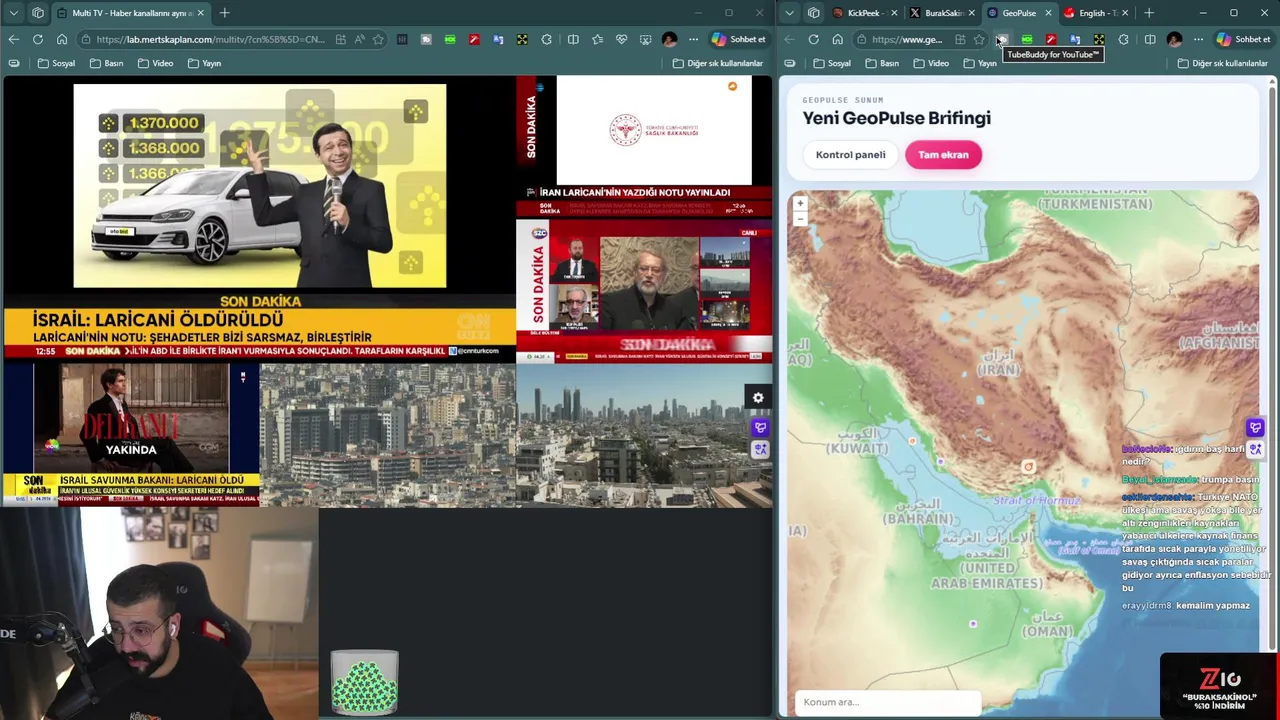Image resolution: width=1280 pixels, height=720 pixels.
Task: Open Sosyal bookmark folder in left browser
Action: pyautogui.click(x=56, y=63)
